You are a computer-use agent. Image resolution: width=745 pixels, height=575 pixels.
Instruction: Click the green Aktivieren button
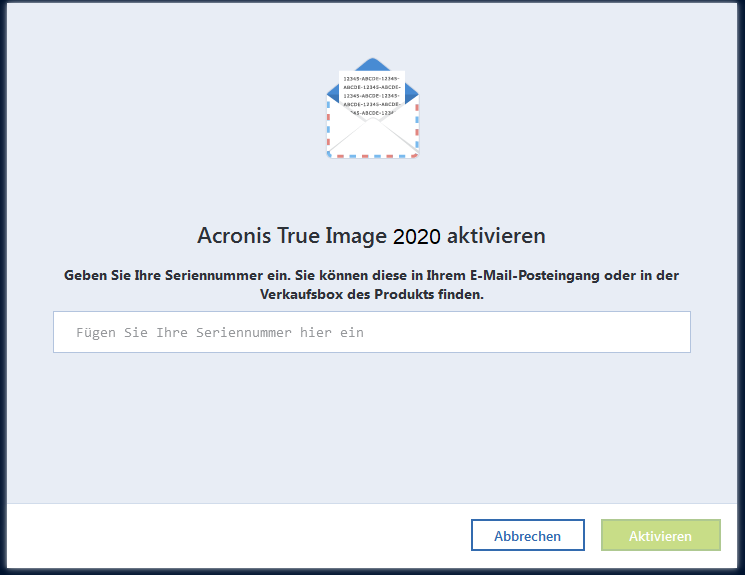660,536
